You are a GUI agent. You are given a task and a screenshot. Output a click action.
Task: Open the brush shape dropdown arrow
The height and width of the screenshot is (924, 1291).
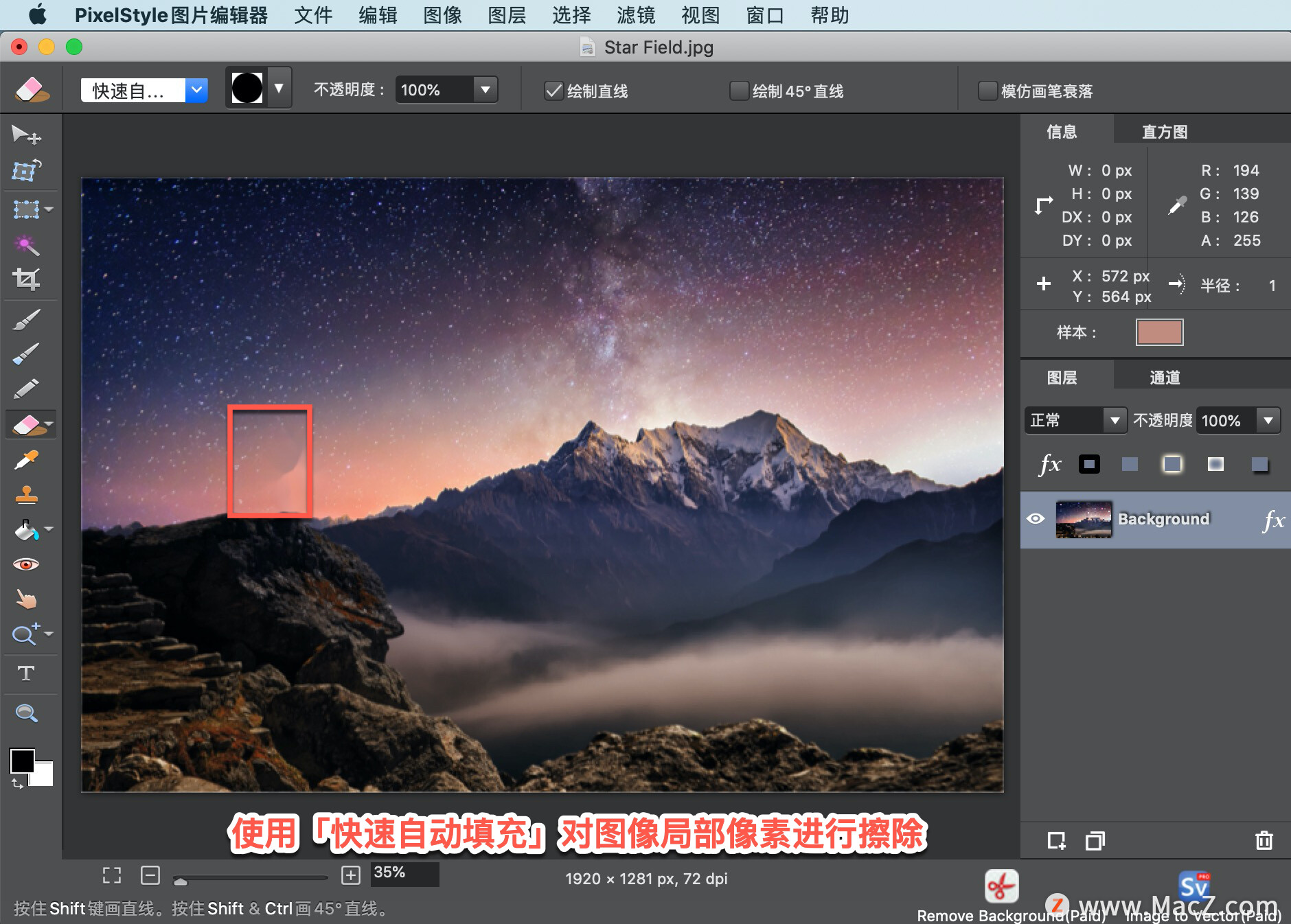click(x=279, y=88)
